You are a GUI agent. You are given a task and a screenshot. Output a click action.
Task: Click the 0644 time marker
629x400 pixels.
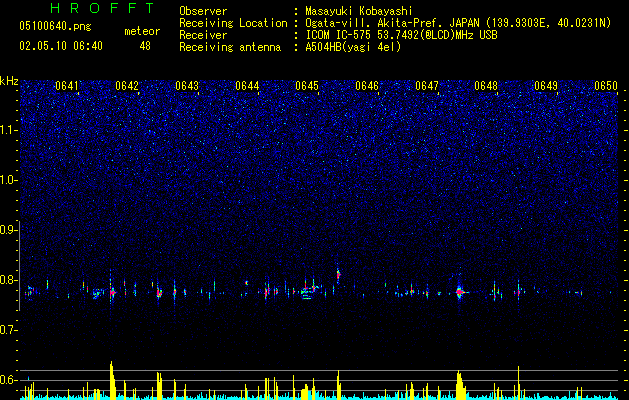point(247,86)
